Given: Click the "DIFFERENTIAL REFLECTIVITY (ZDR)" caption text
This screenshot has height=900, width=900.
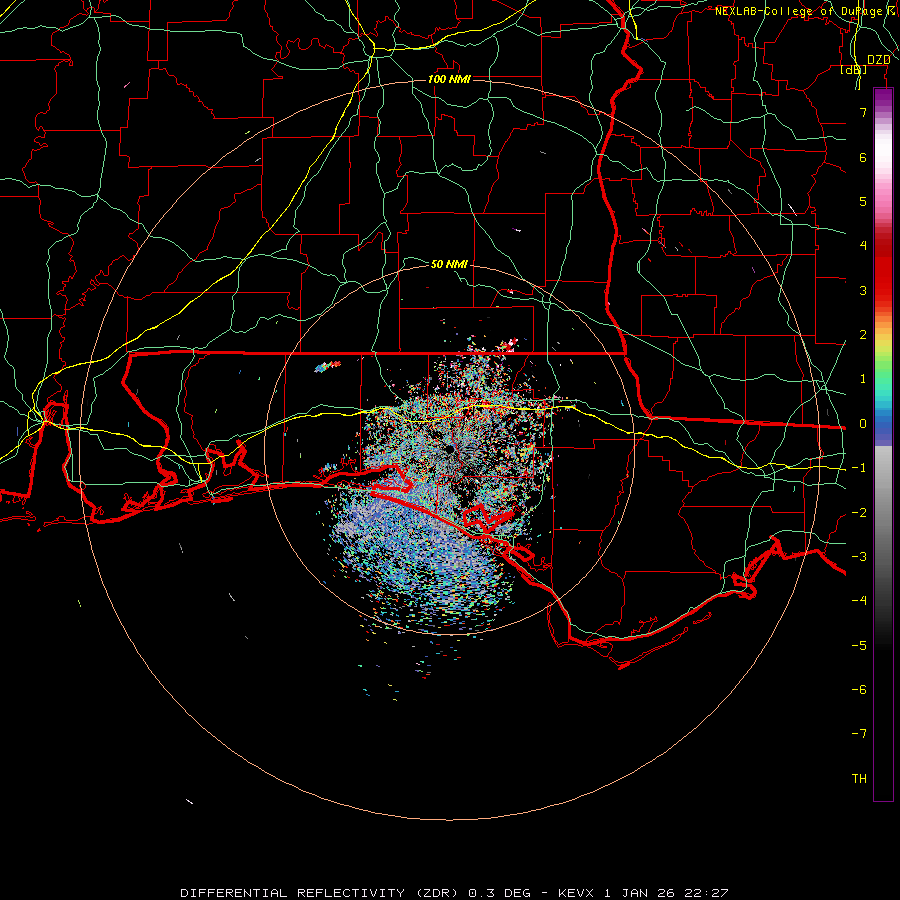Looking at the screenshot, I should coord(321,893).
